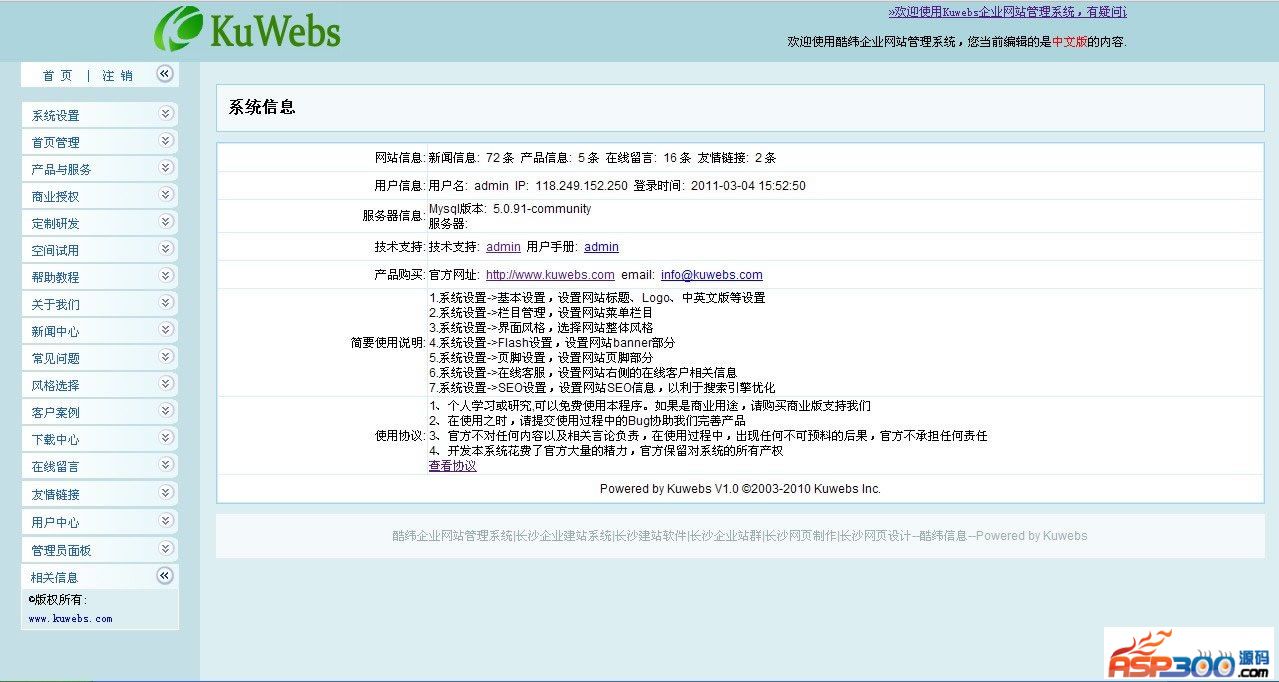Screen dimensions: 1279x682
Task: Click the 注销 logout link
Action: click(x=117, y=76)
